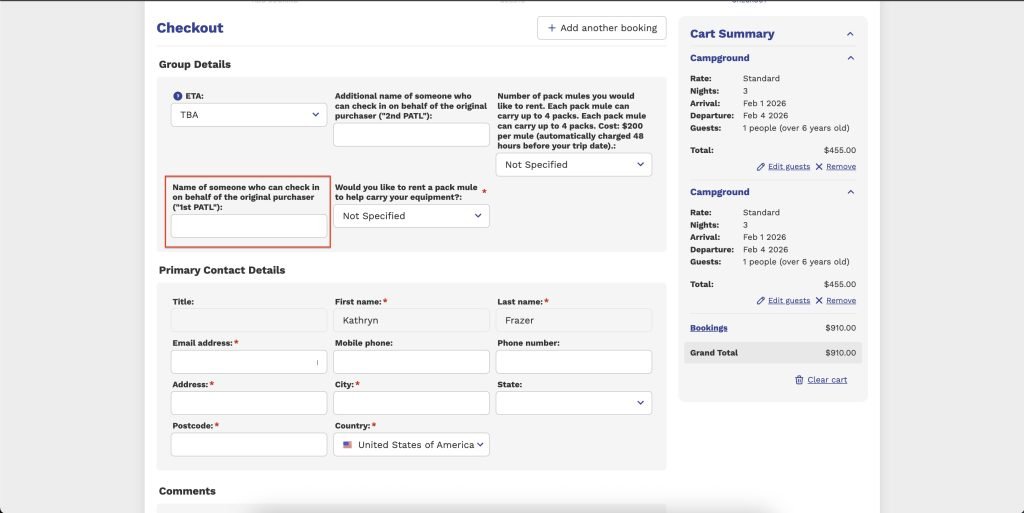Click the ETA help question-mark icon

click(x=178, y=96)
